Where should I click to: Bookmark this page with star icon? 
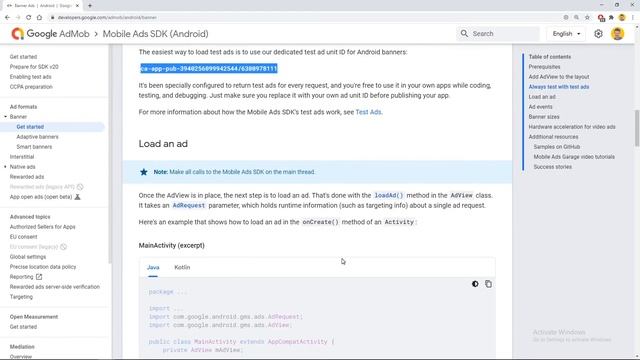tap(587, 18)
